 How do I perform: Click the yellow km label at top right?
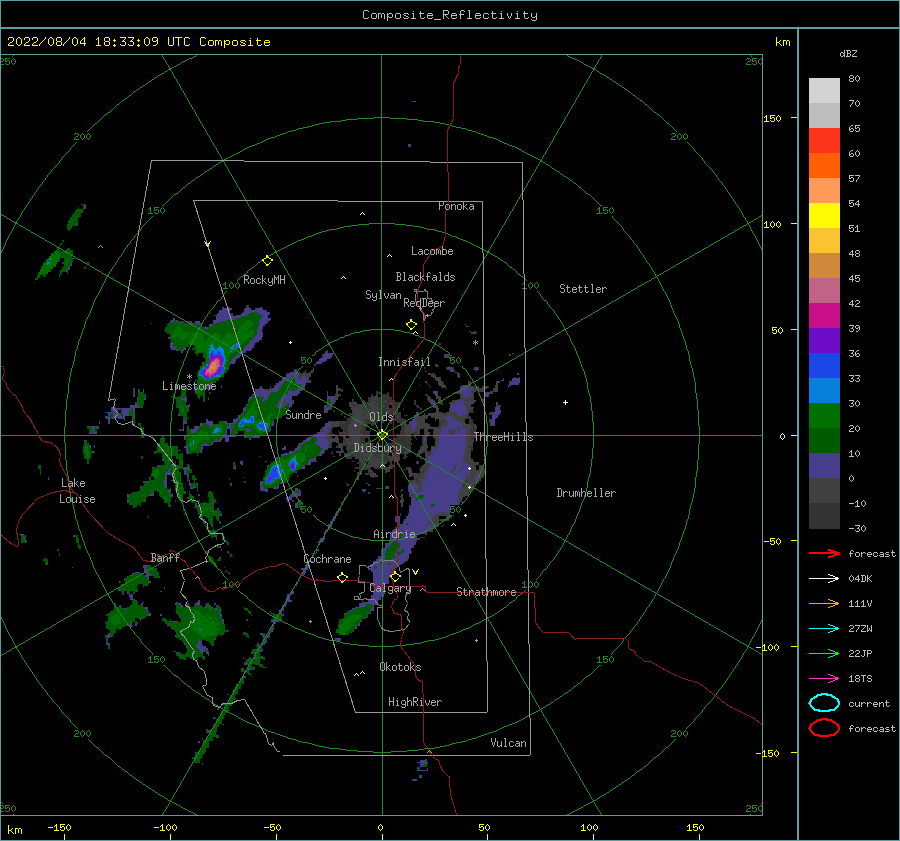[783, 42]
